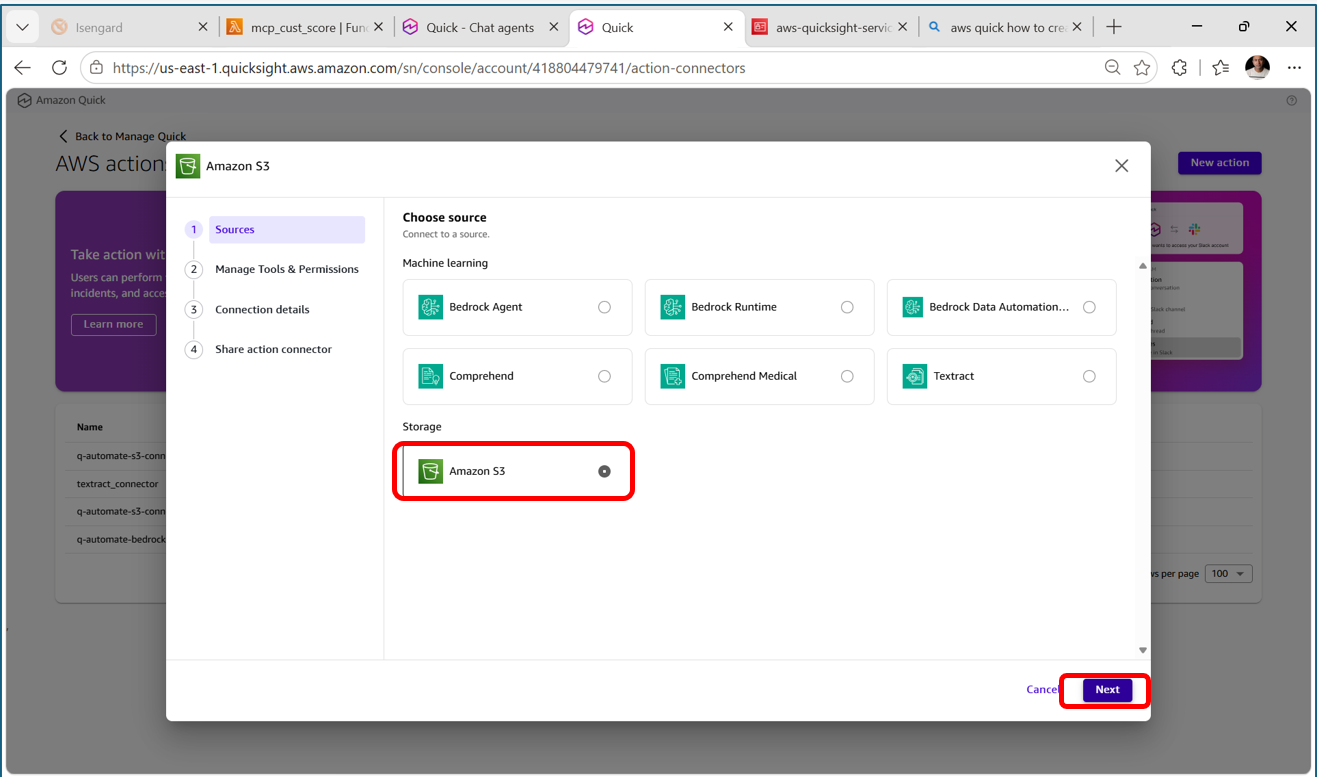The image size is (1317, 777).
Task: Close the Isengard browser tab
Action: click(204, 28)
